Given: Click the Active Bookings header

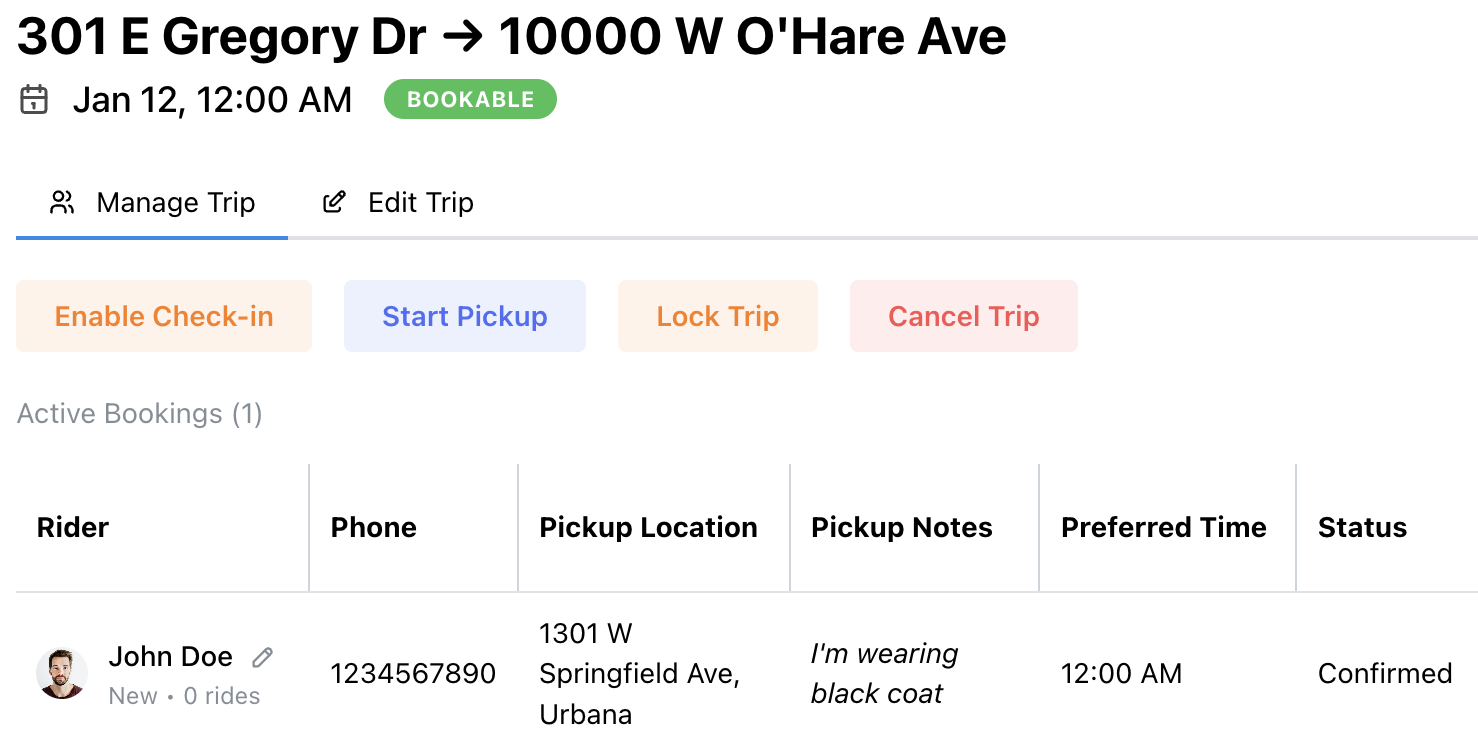Looking at the screenshot, I should point(138,413).
